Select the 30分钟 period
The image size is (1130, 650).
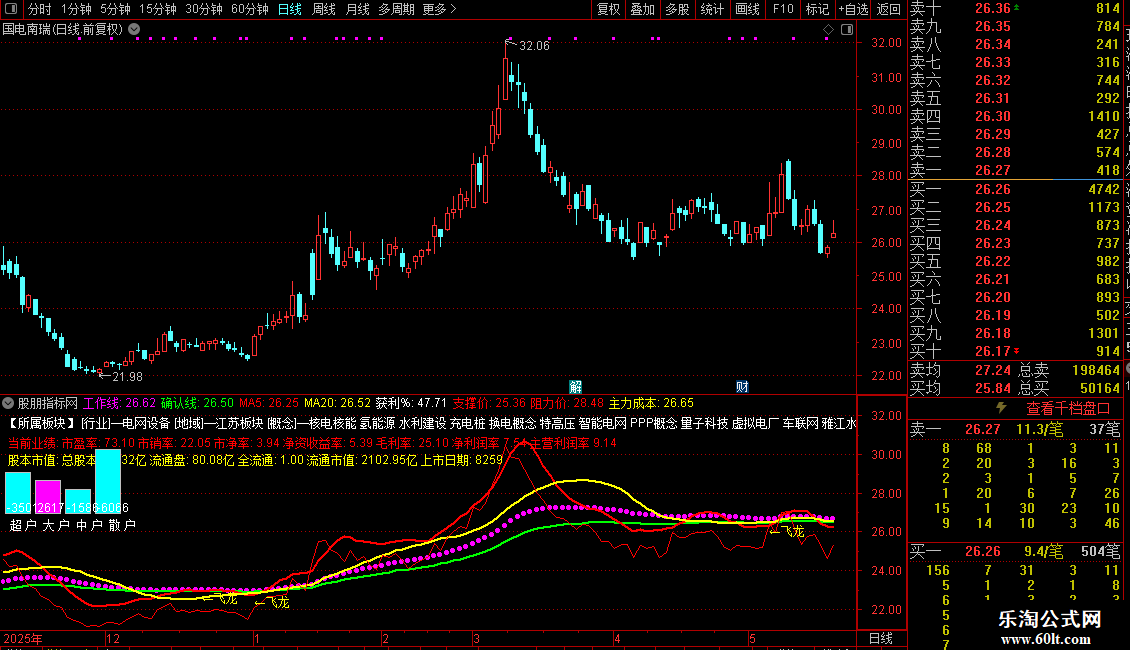click(203, 9)
